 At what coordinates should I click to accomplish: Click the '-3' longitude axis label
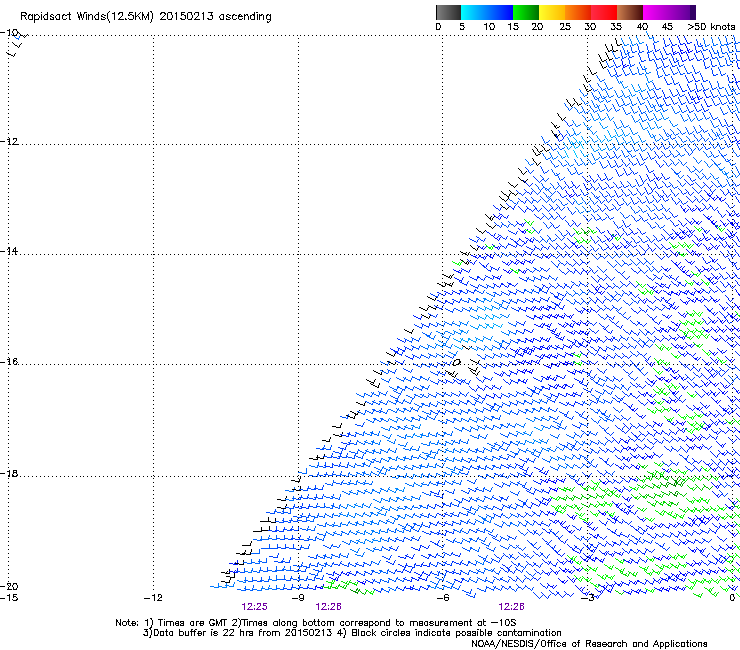point(587,598)
